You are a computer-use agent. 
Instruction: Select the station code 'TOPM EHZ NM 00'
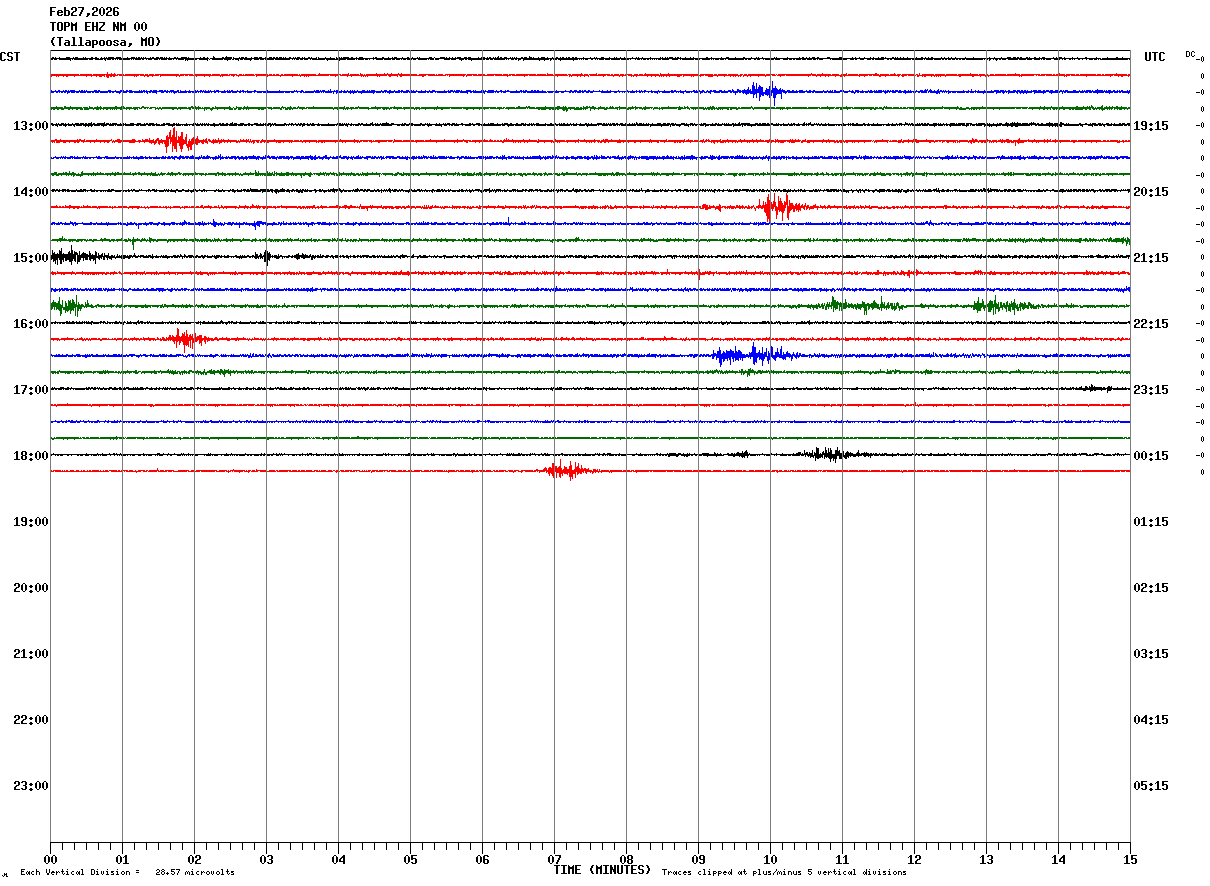click(98, 27)
